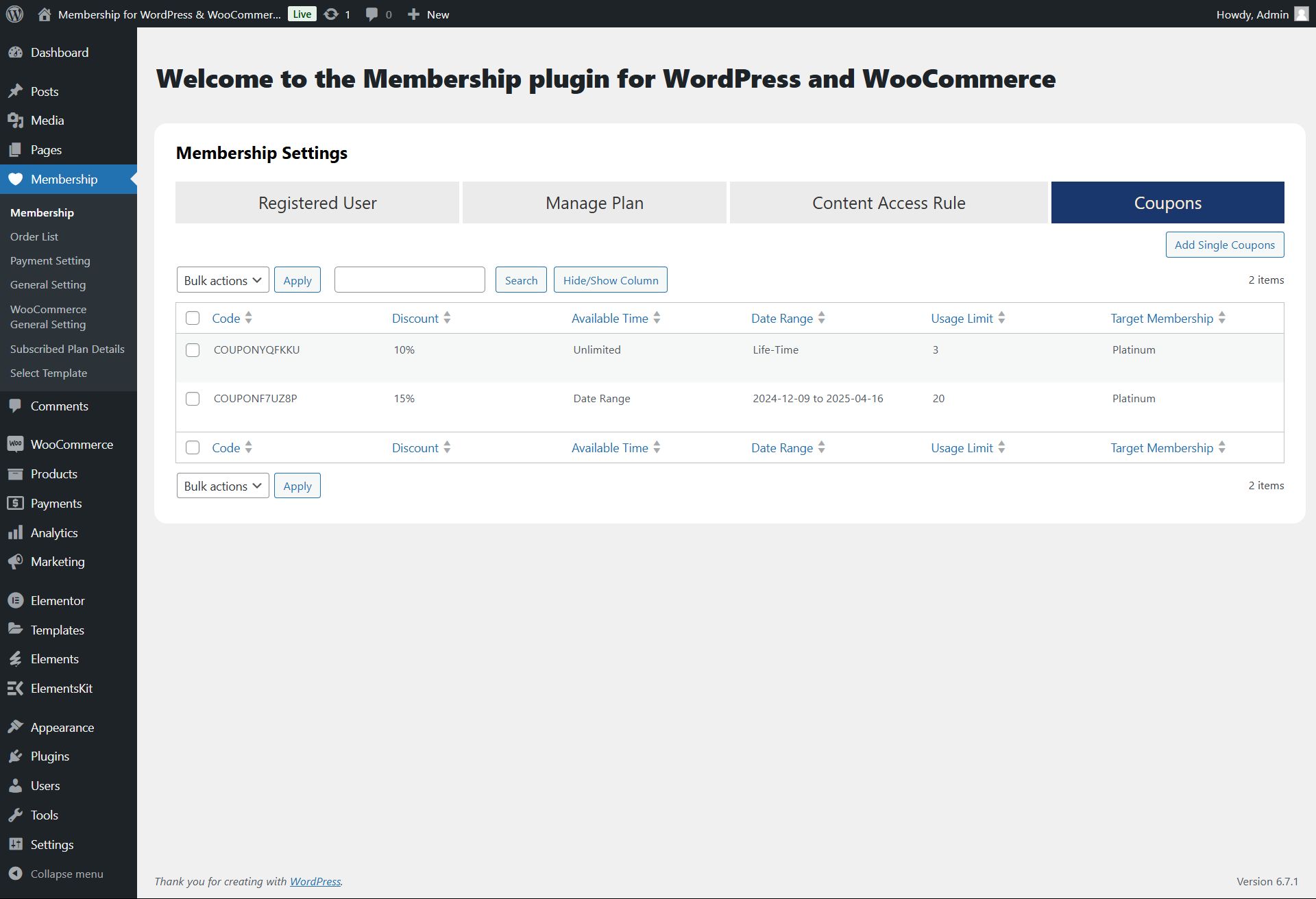This screenshot has height=899, width=1316.
Task: Sort by Available Time in header row
Action: [616, 318]
